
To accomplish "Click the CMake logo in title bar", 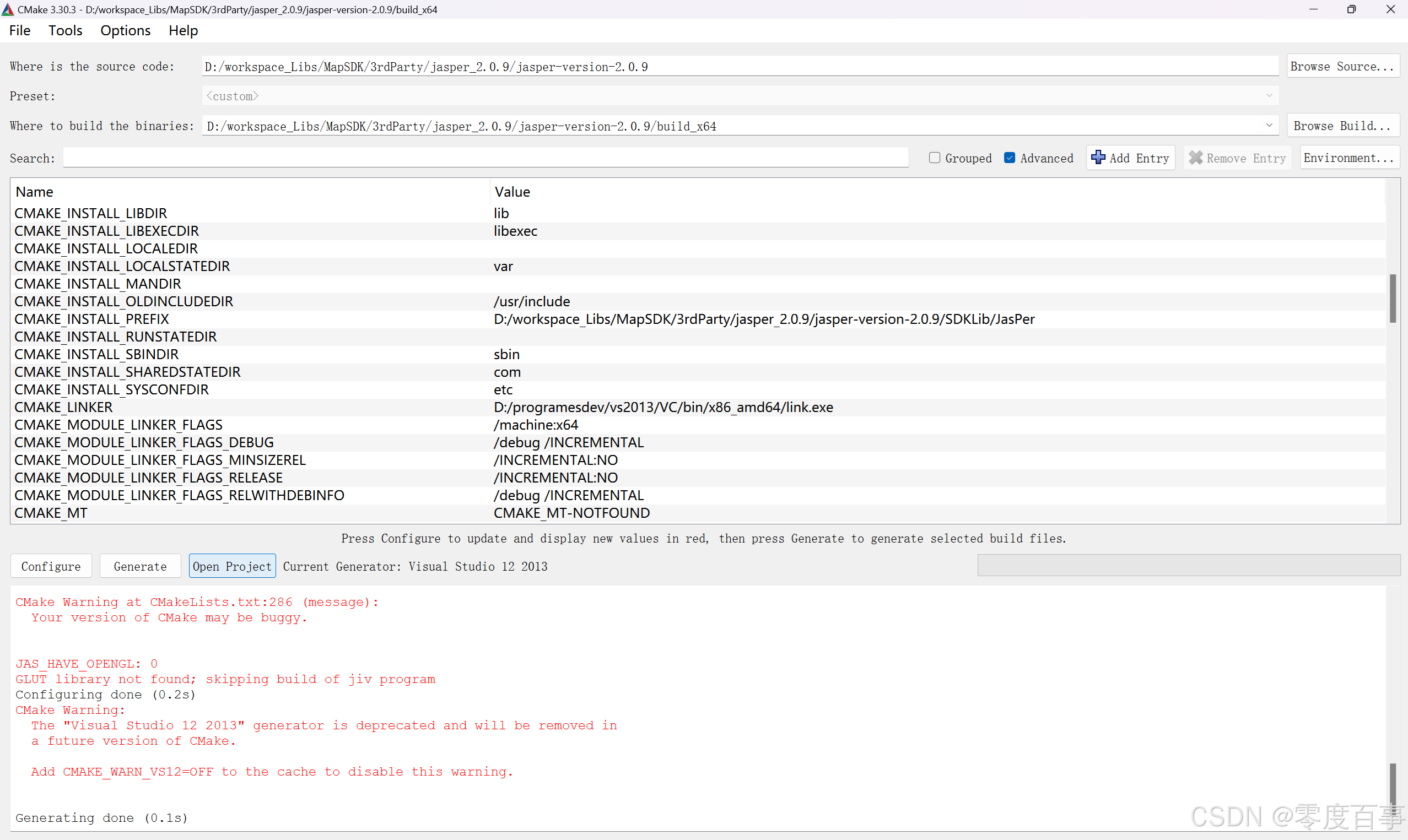I will tap(7, 9).
